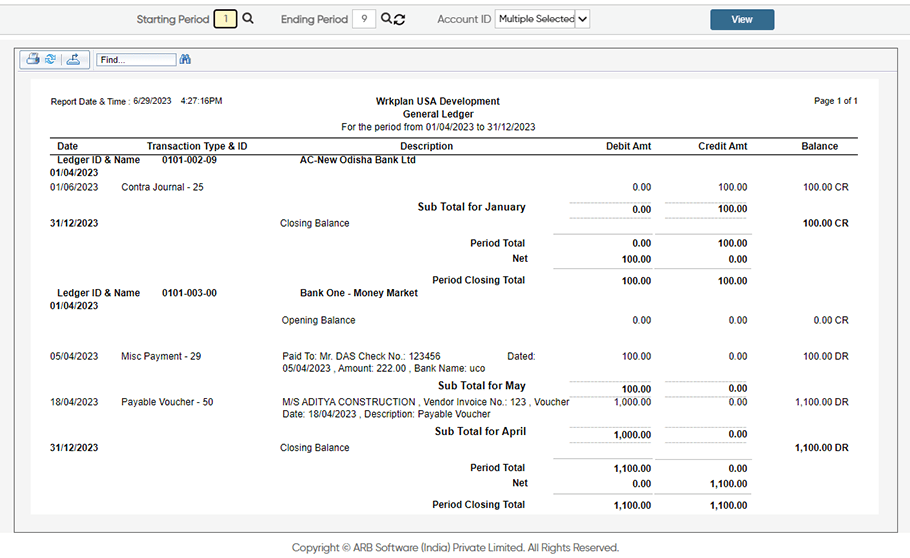910x558 pixels.
Task: Focus the Starting Period input field
Action: 225,19
